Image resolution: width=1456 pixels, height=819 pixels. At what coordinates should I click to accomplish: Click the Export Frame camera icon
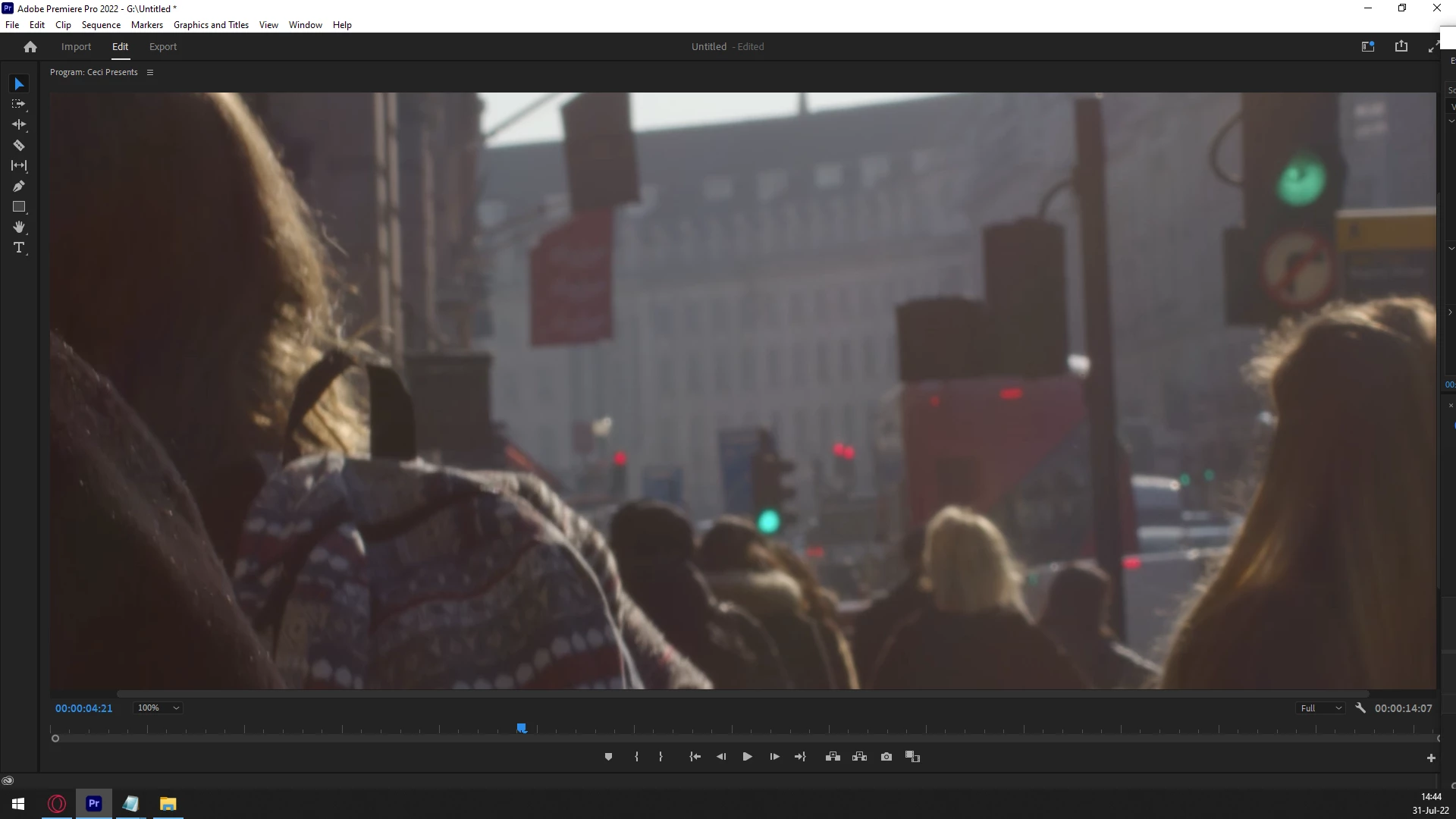(886, 757)
